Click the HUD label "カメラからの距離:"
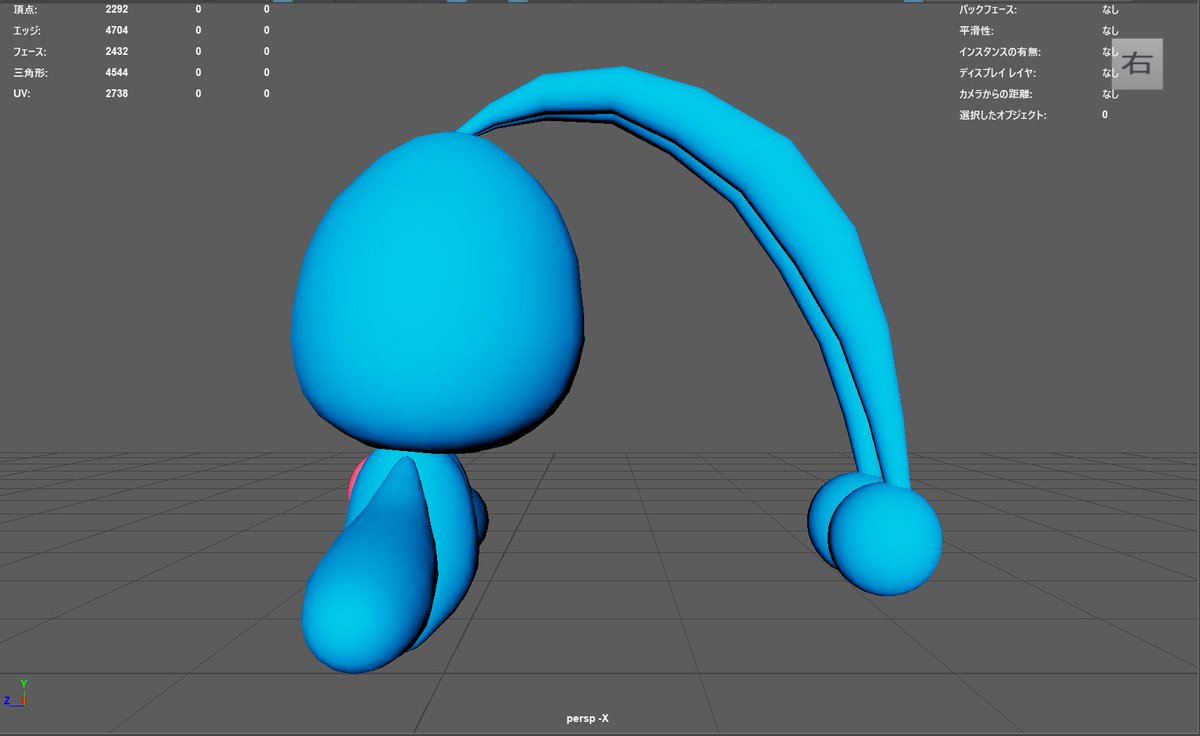 (995, 94)
